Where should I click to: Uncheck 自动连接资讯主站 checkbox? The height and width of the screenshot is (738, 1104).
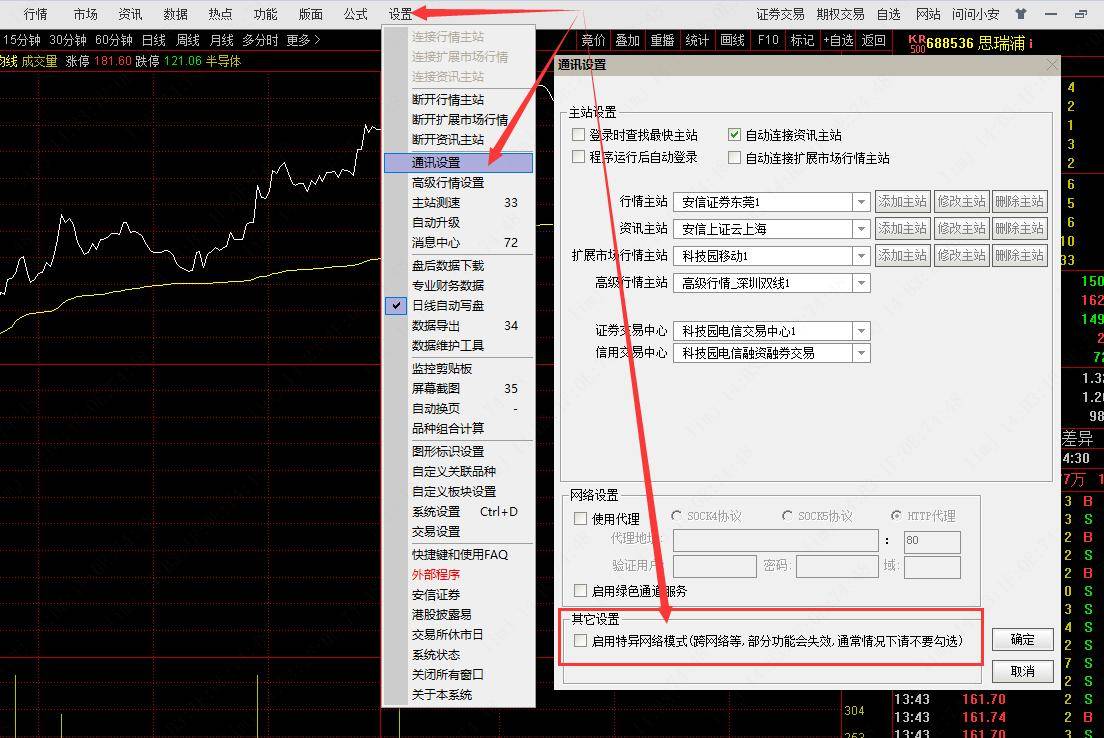click(x=734, y=135)
